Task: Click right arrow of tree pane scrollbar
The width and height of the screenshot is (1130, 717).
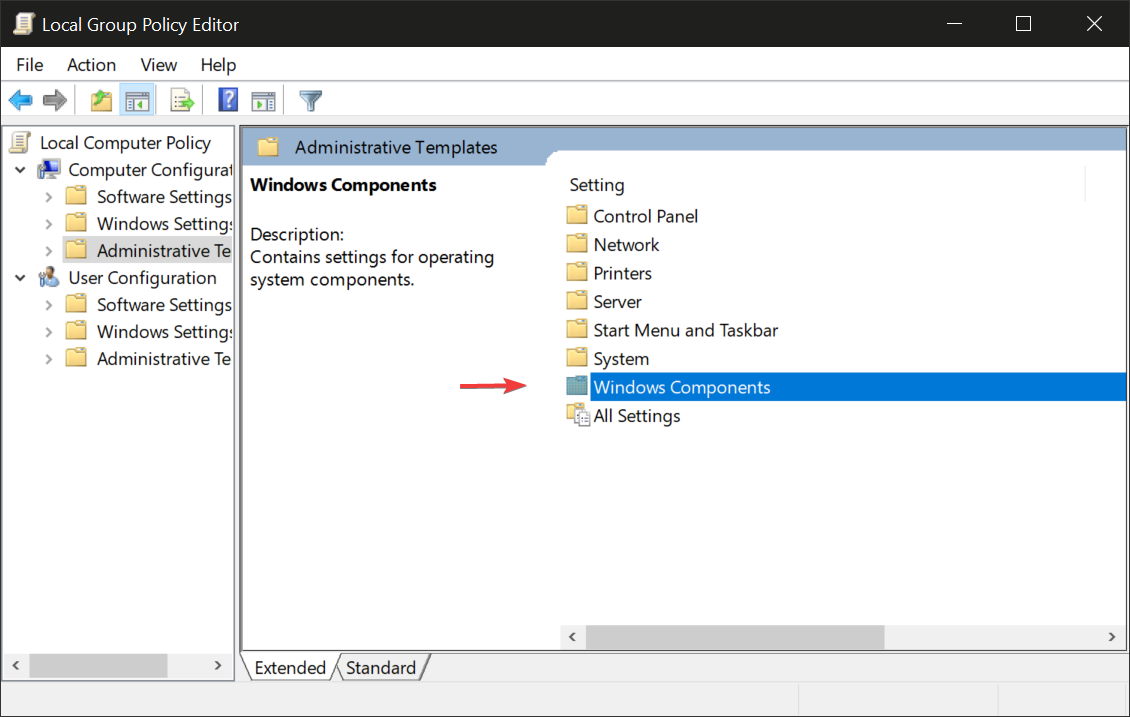Action: (218, 665)
